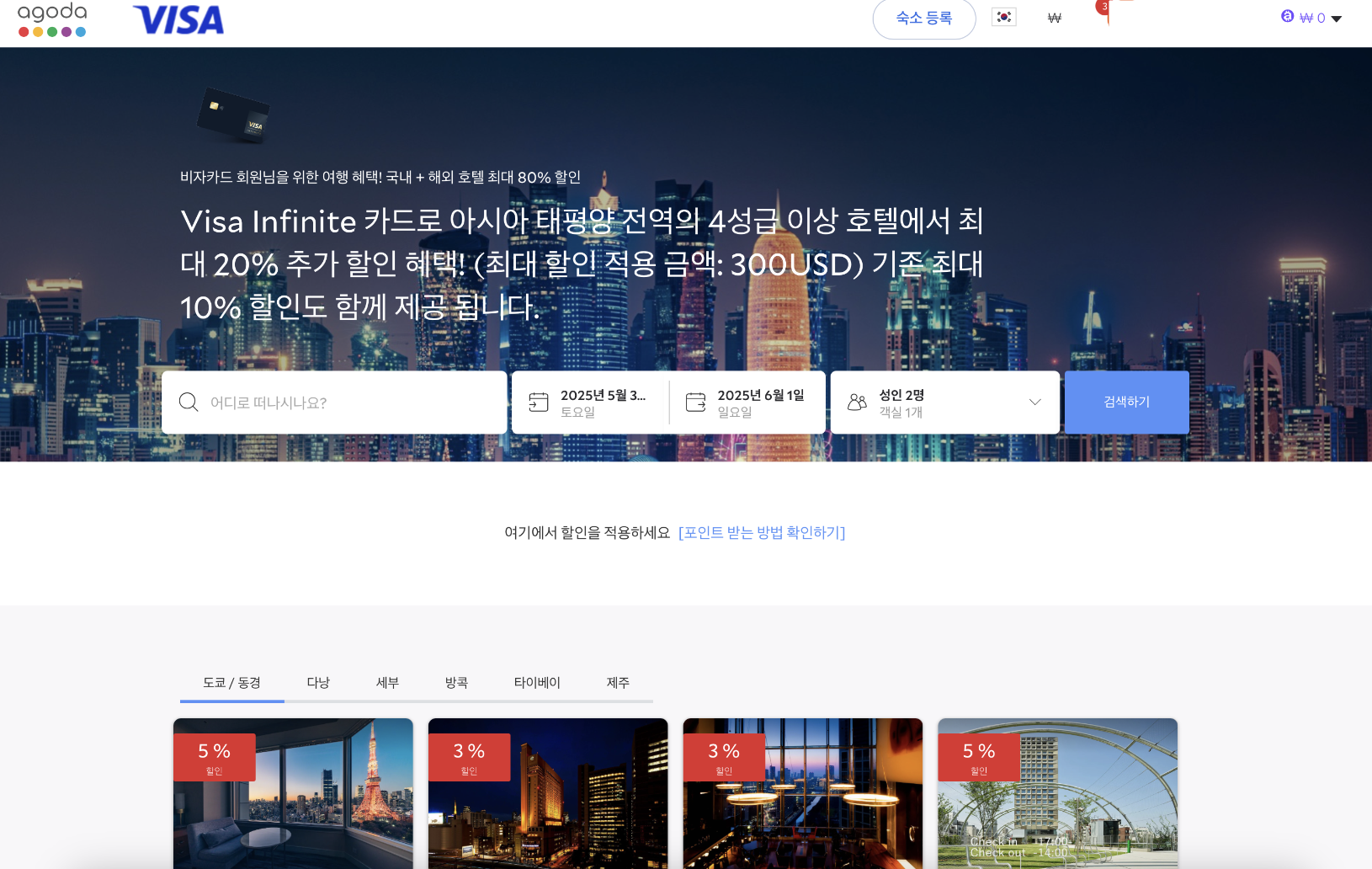The height and width of the screenshot is (869, 1372).
Task: Switch to the 제주 tab
Action: coord(618,682)
